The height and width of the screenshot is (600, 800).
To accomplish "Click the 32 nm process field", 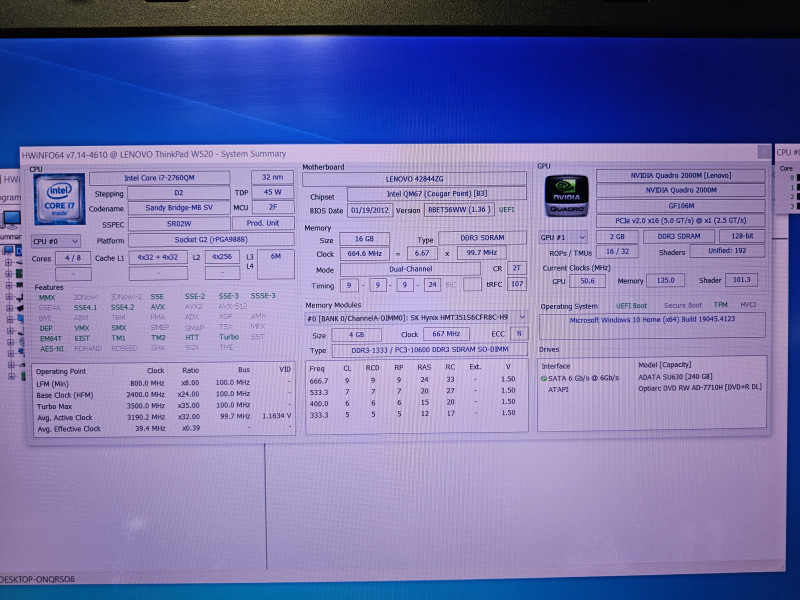I will pyautogui.click(x=272, y=177).
